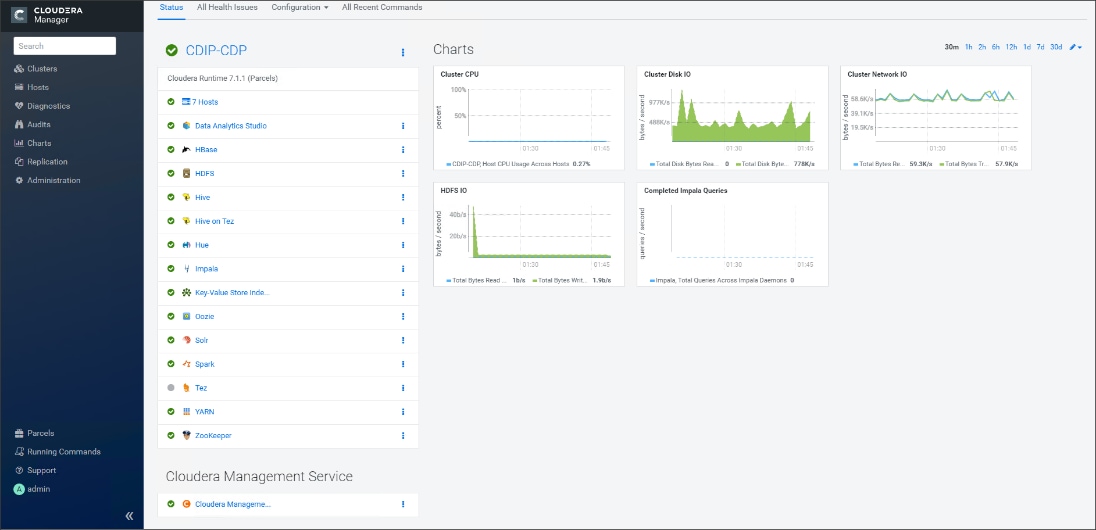Select the 12h time range

tap(1011, 47)
